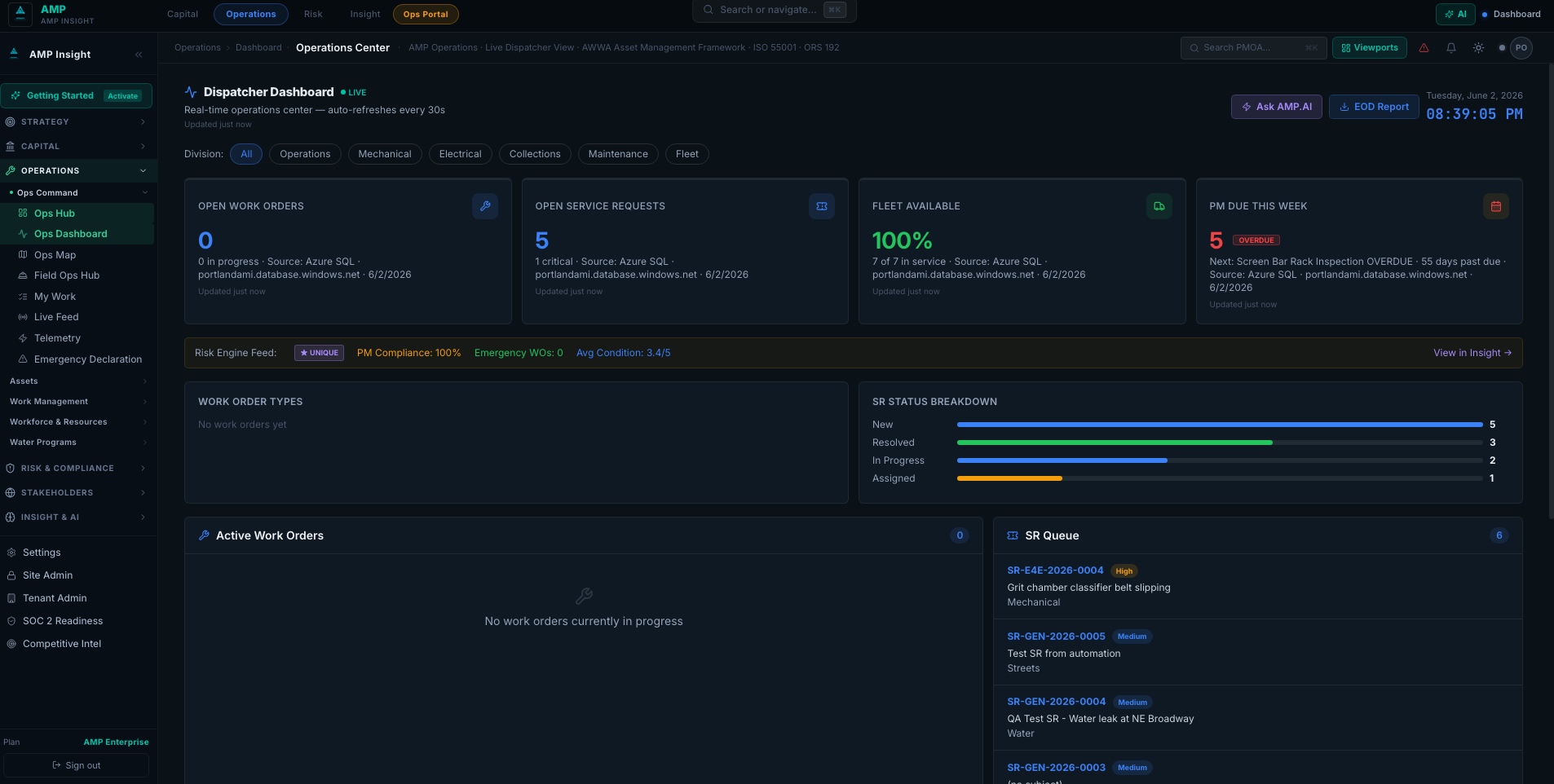Follow the View in Insight link

click(x=1472, y=353)
